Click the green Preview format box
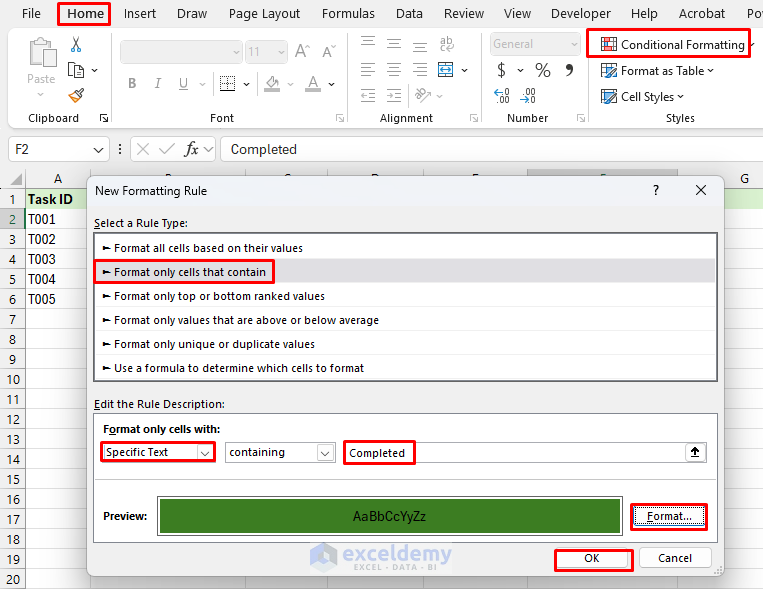The width and height of the screenshot is (763, 589). pos(390,516)
